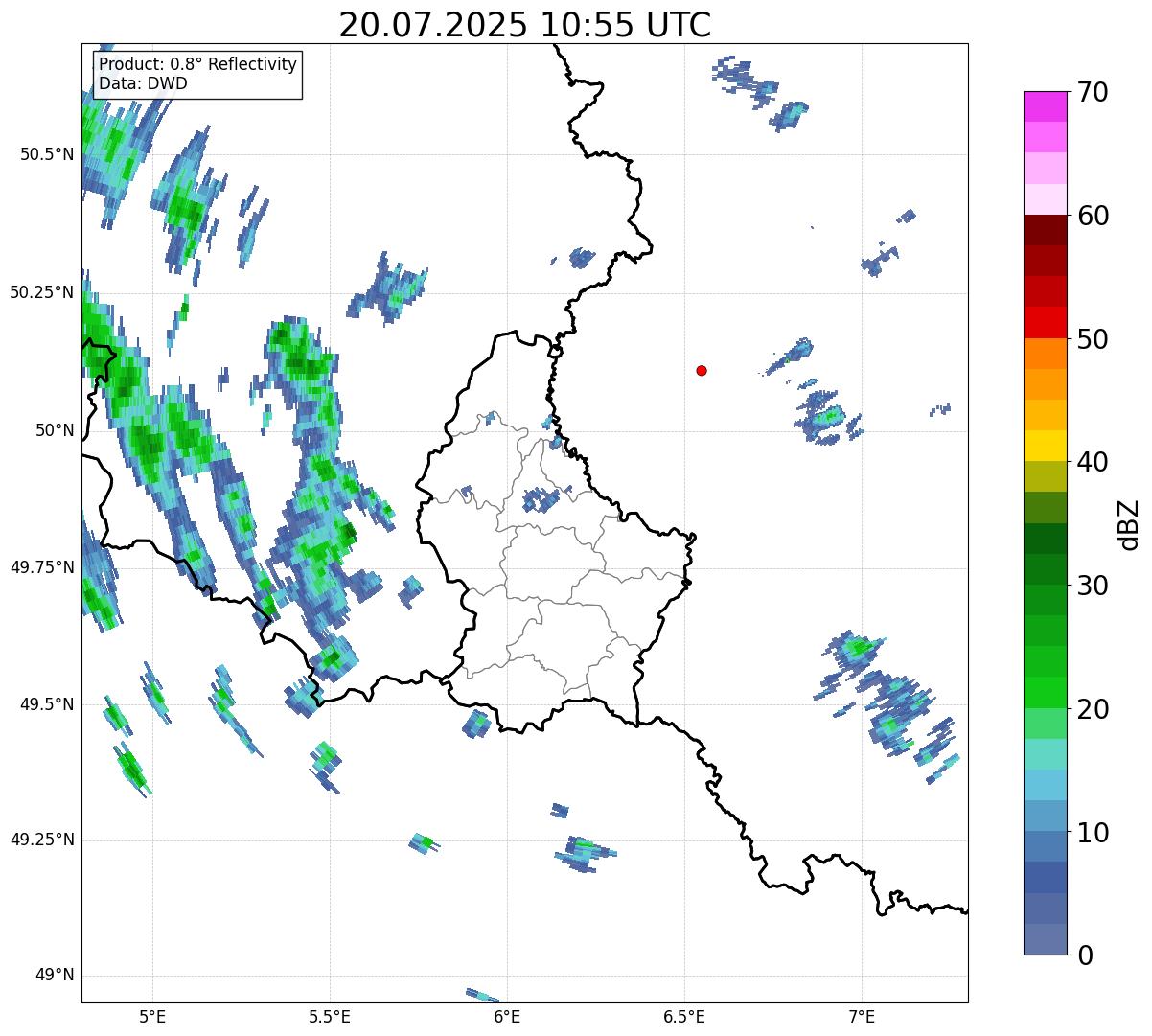Click the bright red colorbar segment above 50

coord(1045,323)
